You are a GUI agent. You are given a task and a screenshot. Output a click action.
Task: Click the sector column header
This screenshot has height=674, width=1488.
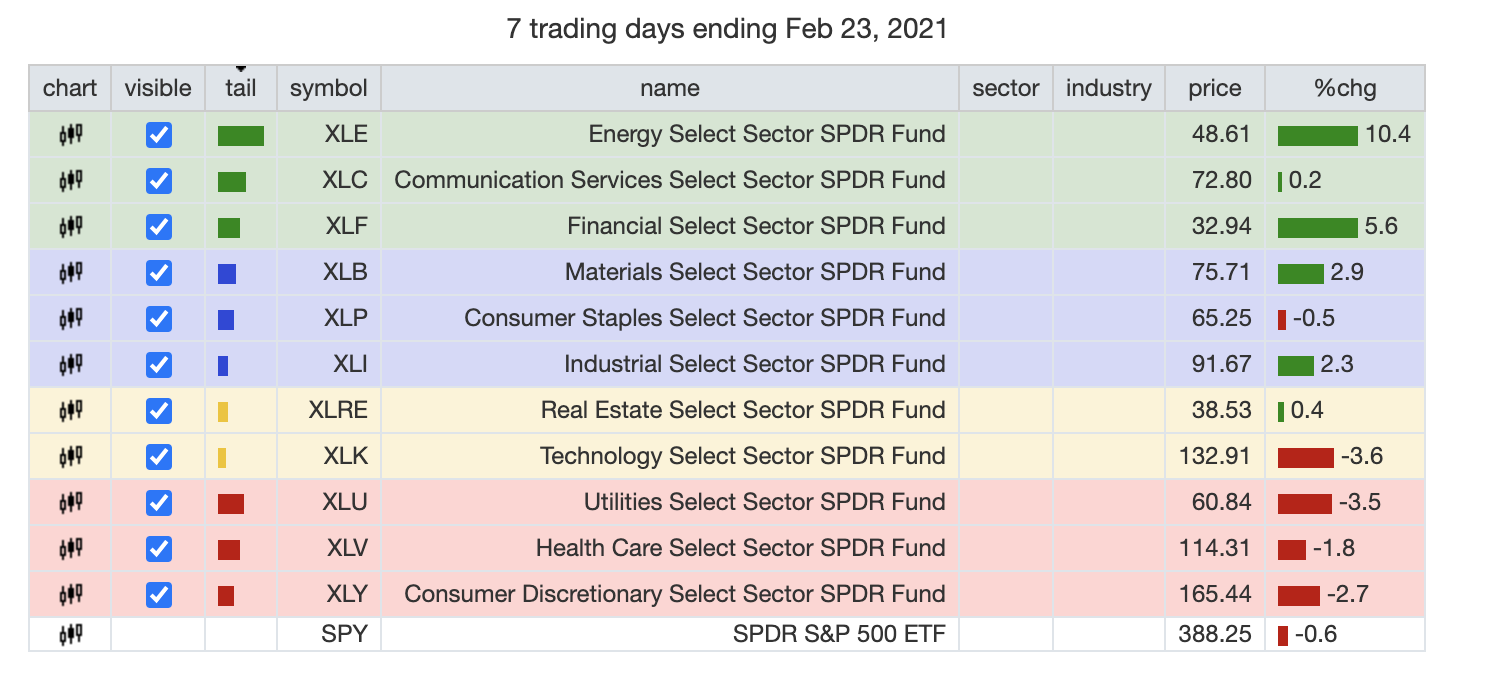click(1006, 88)
